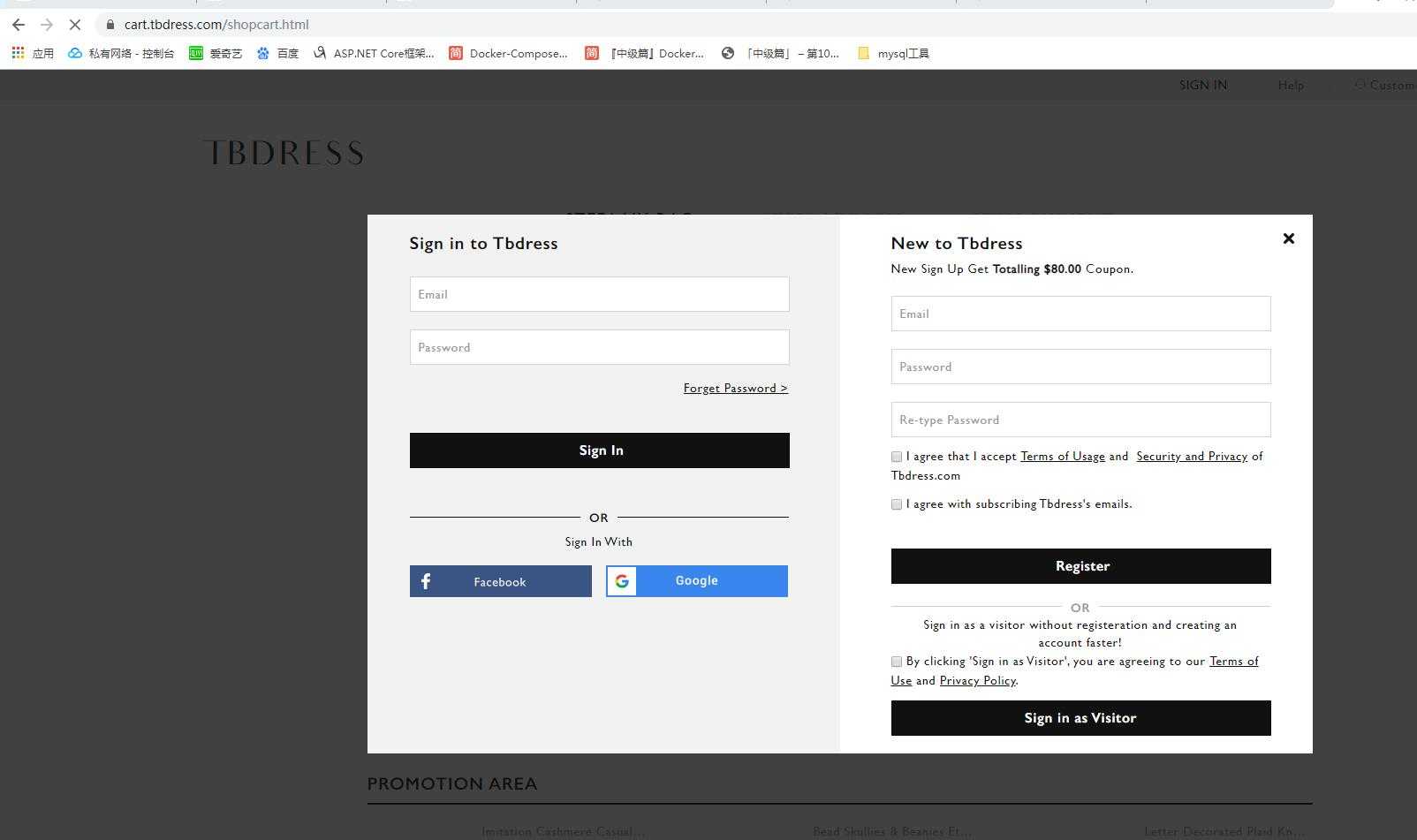Image resolution: width=1417 pixels, height=840 pixels.
Task: Go back using the browser back arrow
Action: pyautogui.click(x=19, y=25)
